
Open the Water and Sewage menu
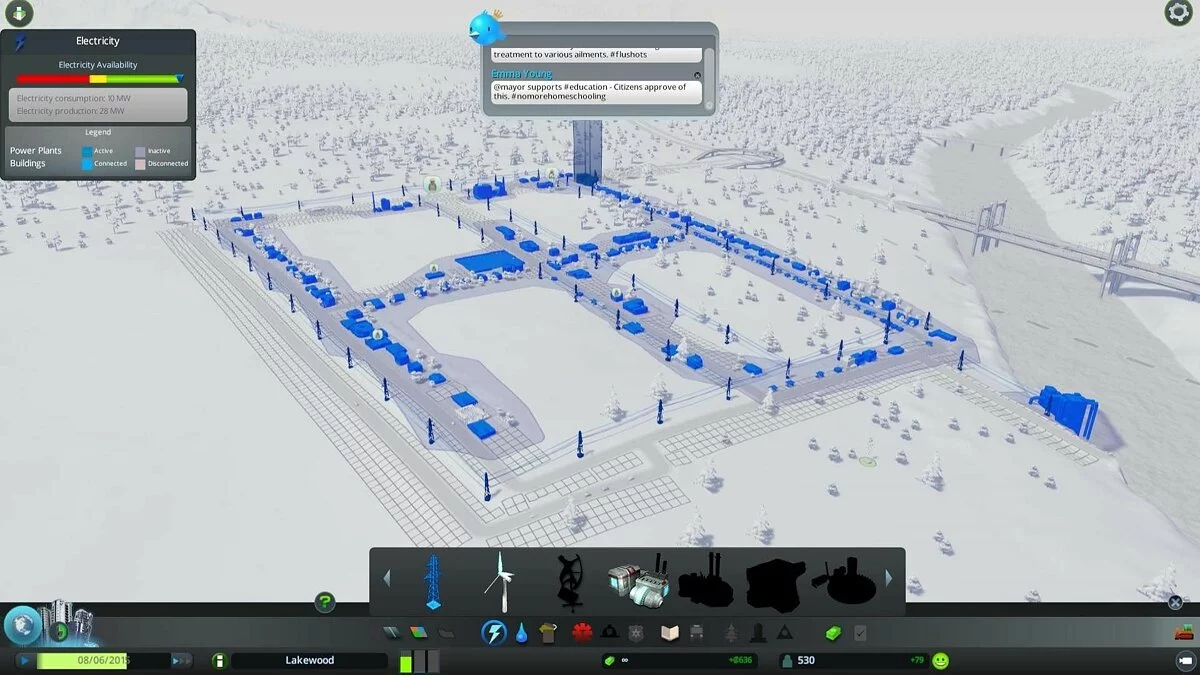coord(521,633)
